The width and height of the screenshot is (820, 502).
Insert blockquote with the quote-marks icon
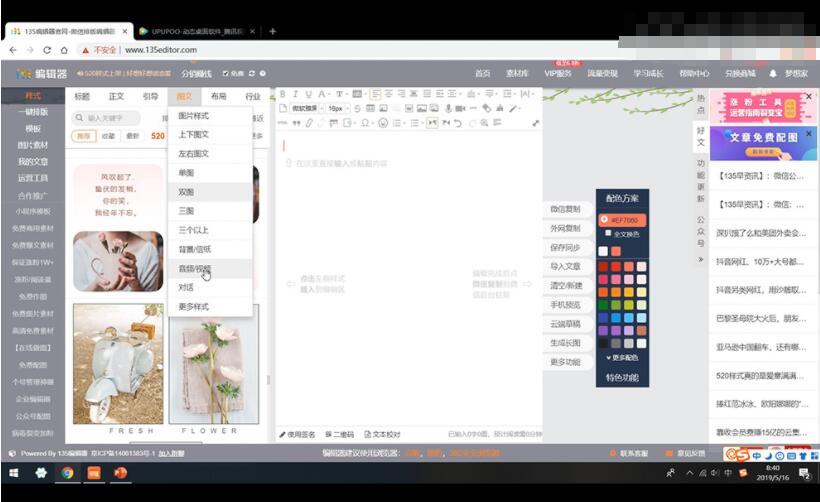pos(297,123)
